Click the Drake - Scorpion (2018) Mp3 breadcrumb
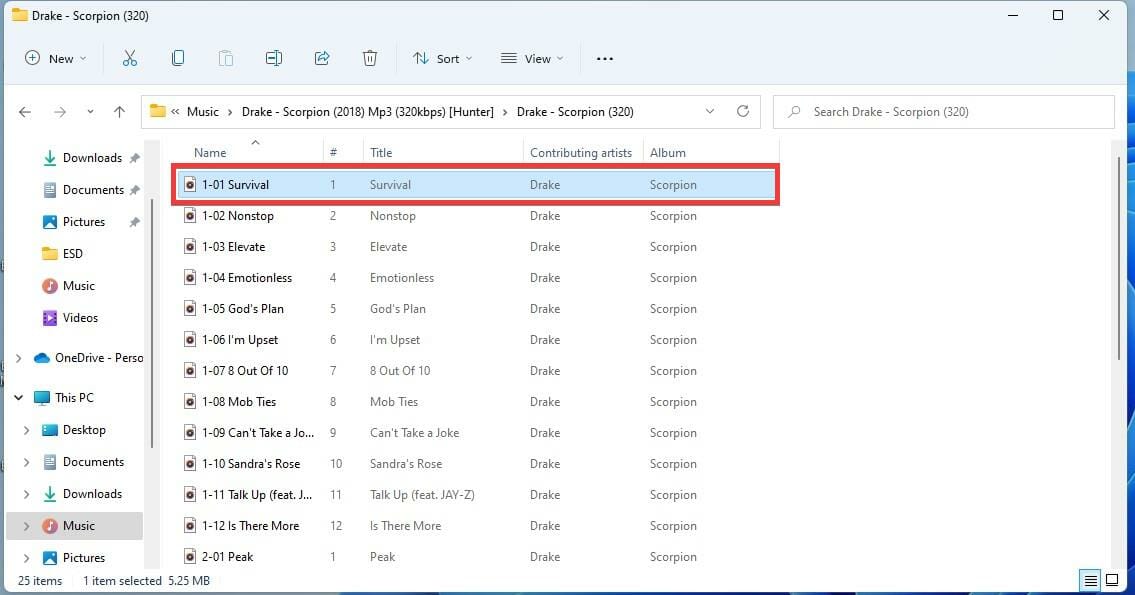This screenshot has height=595, width=1135. pyautogui.click(x=368, y=111)
